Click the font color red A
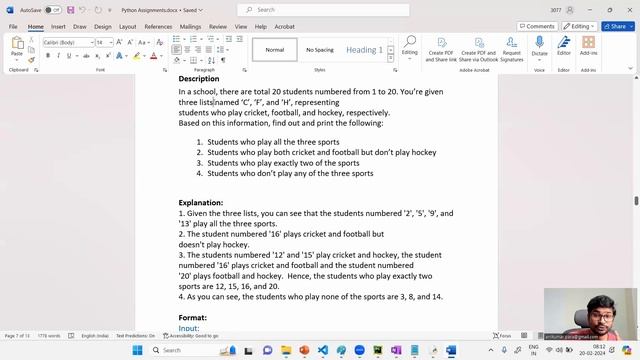The width and height of the screenshot is (640, 360). point(153,56)
